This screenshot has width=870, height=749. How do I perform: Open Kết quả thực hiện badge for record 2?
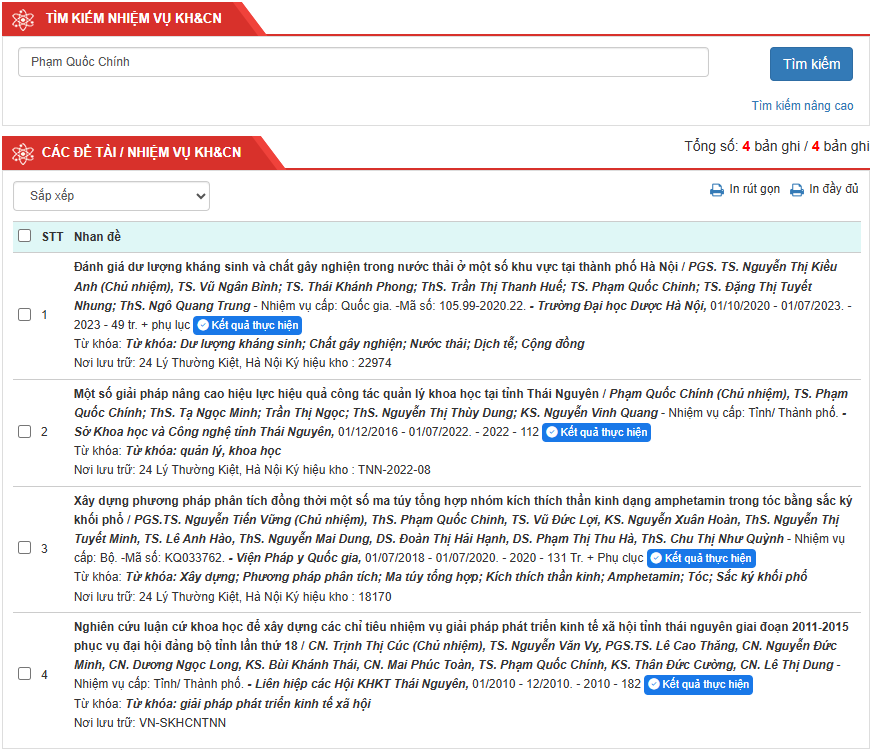596,432
